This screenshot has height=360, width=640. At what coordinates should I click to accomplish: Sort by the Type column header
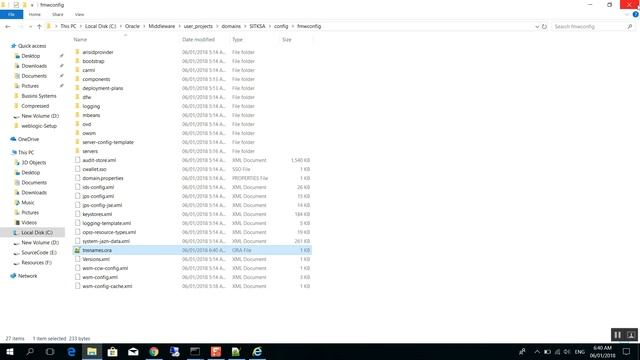pos(238,40)
